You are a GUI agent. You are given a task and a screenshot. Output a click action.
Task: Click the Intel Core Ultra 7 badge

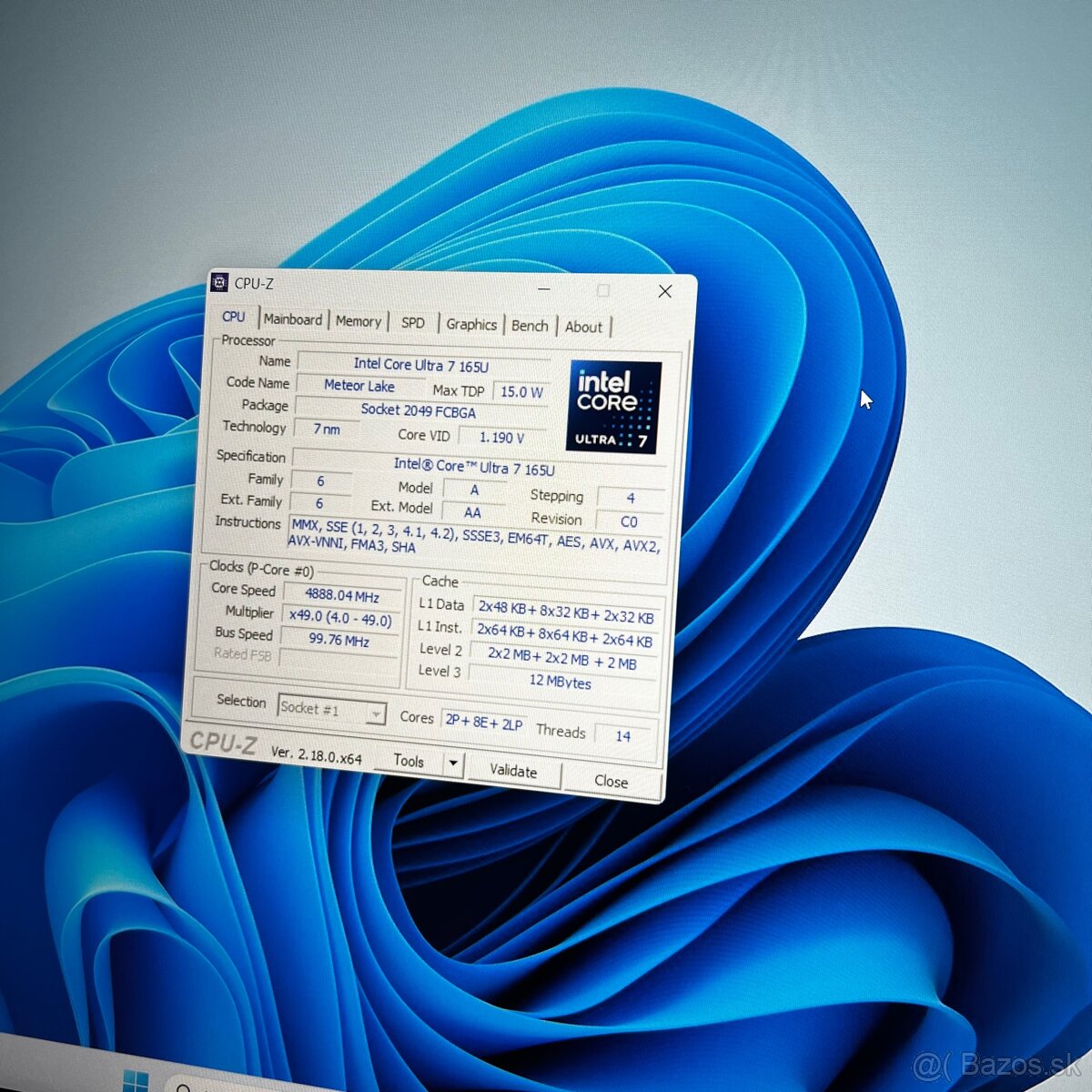(x=612, y=403)
